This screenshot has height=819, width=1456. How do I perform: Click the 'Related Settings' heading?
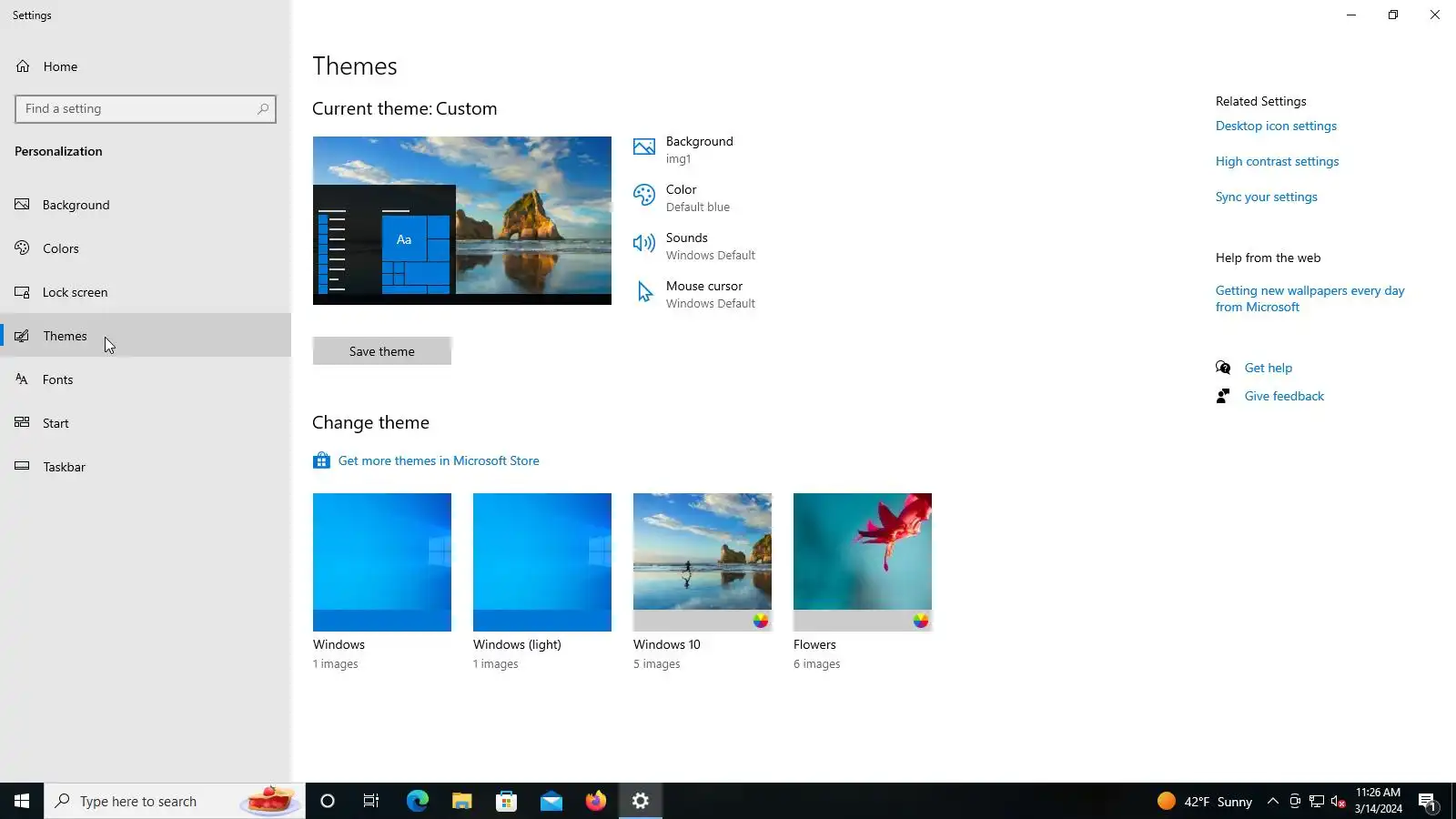click(x=1260, y=101)
